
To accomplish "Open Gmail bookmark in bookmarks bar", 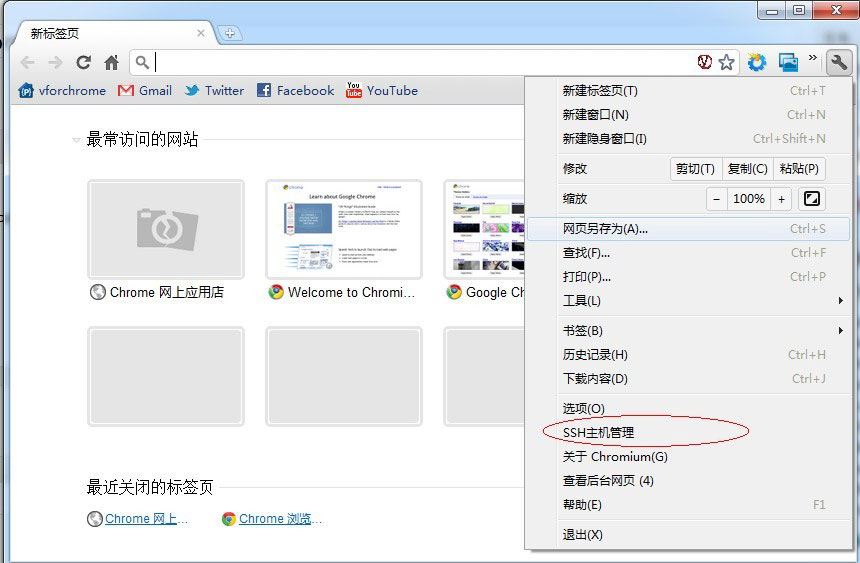I will coord(144,90).
